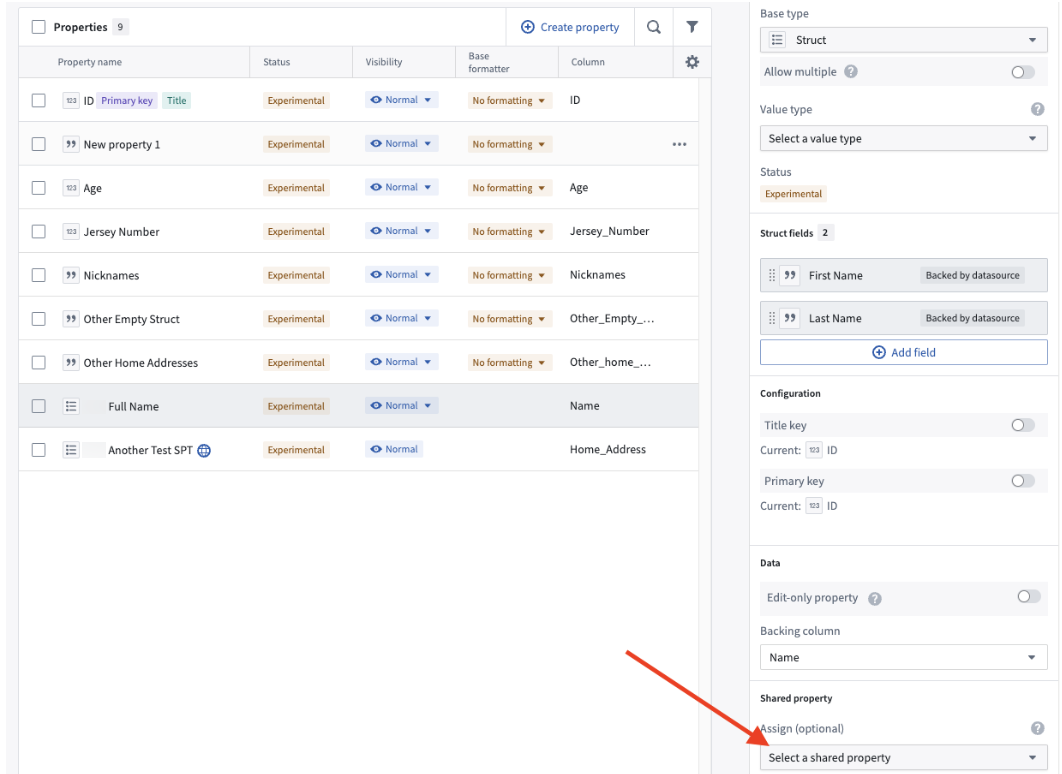Click the Primary key tag on ID
1062x774 pixels.
[x=127, y=100]
